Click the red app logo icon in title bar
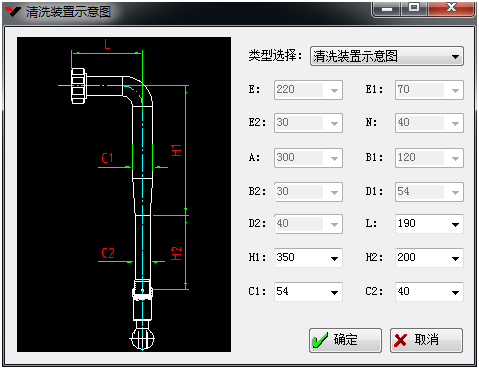Image resolution: width=479 pixels, height=369 pixels. tap(13, 11)
